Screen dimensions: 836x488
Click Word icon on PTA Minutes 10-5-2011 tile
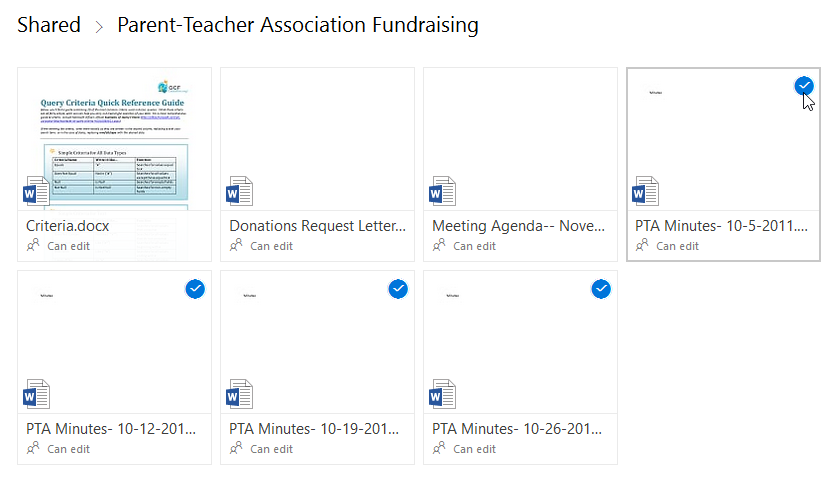point(644,191)
